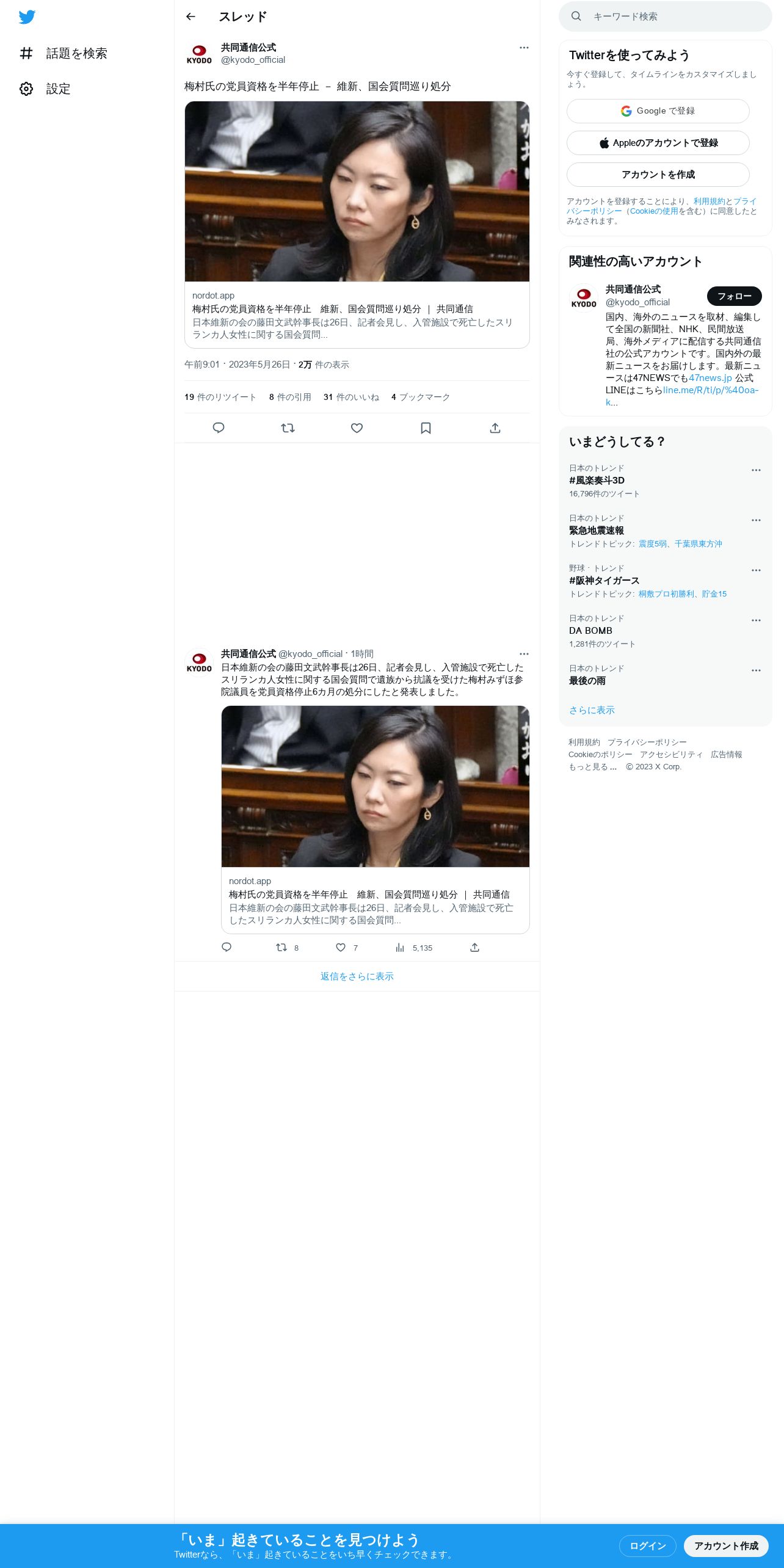Screen dimensions: 784x1568
Task: Open main tweet's 共同通信公式 avatar
Action: click(x=199, y=54)
